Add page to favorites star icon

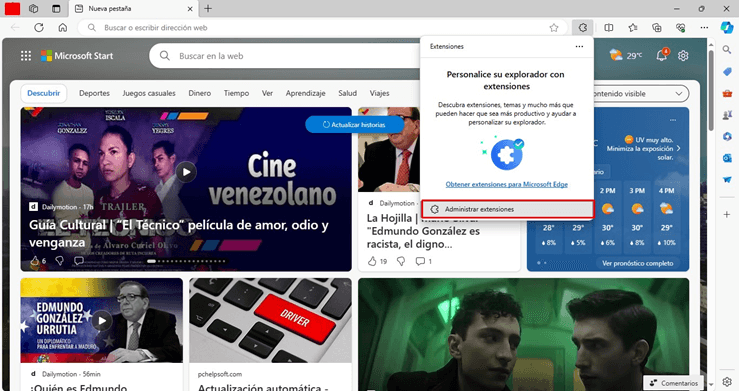coord(554,28)
